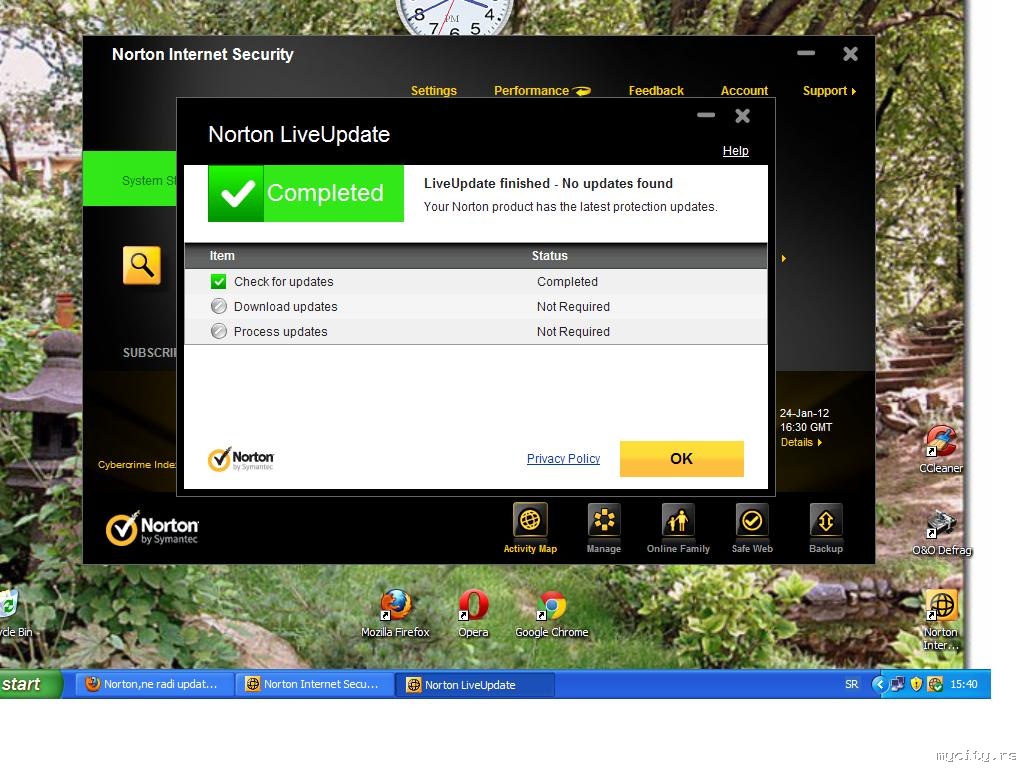Click Norton by Symantec logo in main window
The width and height of the screenshot is (1024, 768).
click(152, 528)
